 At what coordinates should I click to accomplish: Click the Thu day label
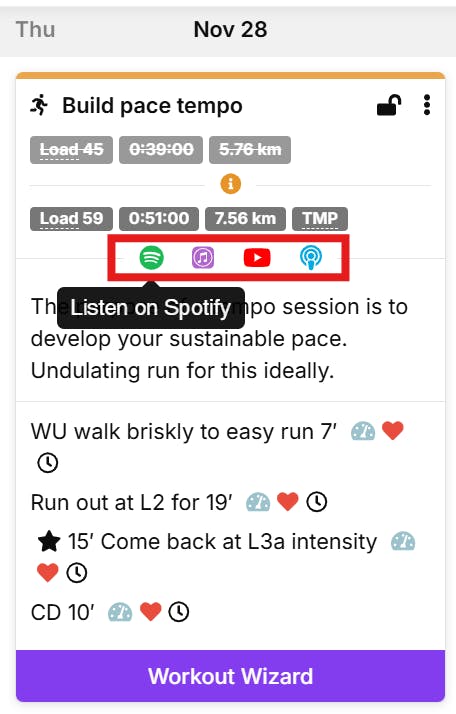pyautogui.click(x=36, y=30)
